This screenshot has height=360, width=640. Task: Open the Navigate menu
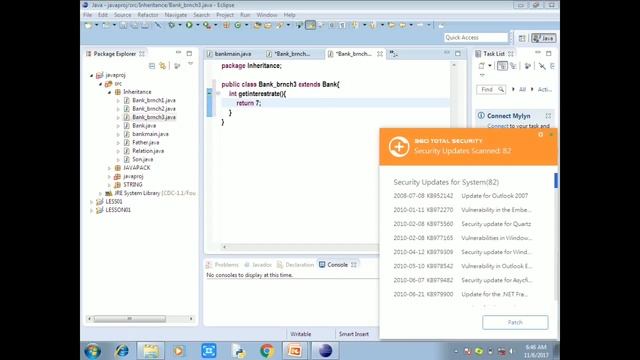point(176,15)
